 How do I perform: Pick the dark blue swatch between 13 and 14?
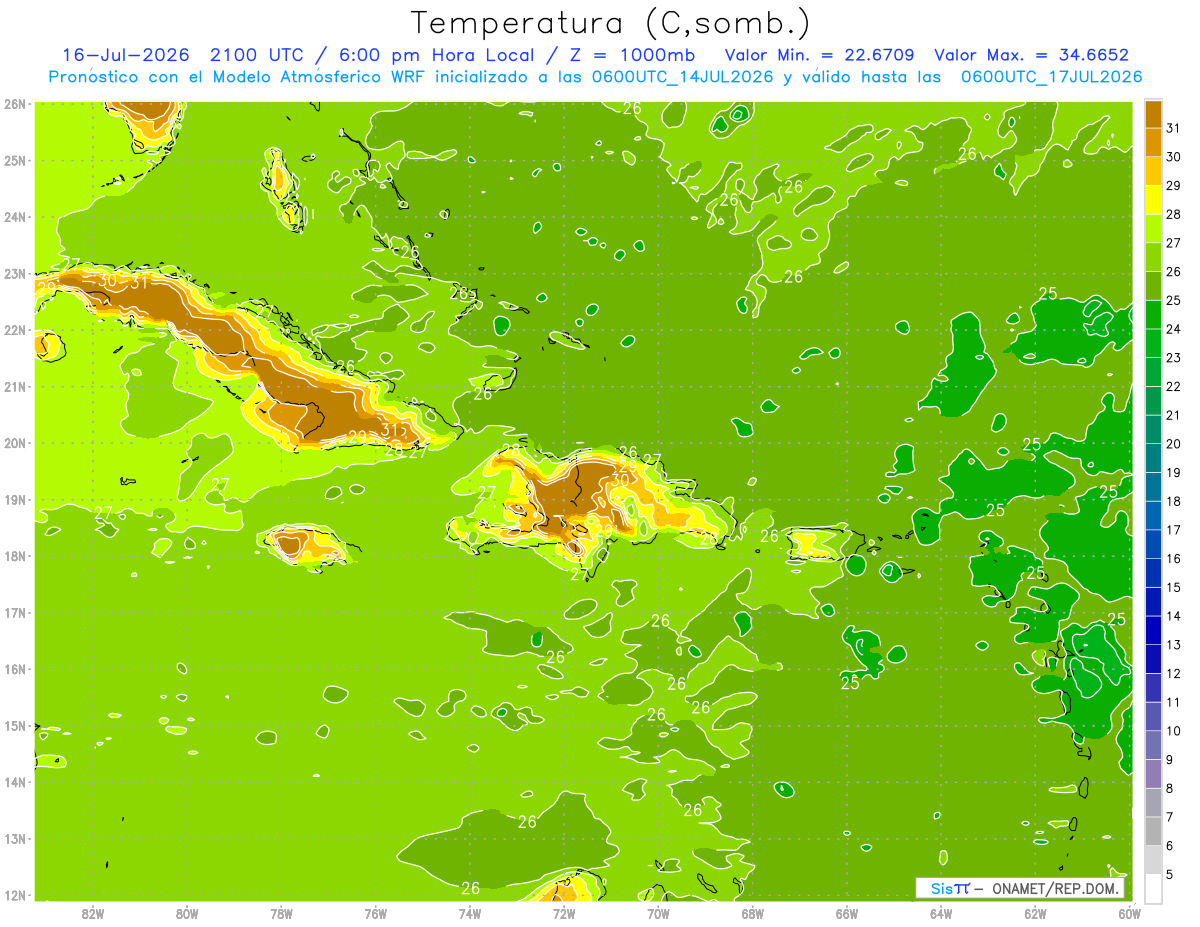(1153, 630)
